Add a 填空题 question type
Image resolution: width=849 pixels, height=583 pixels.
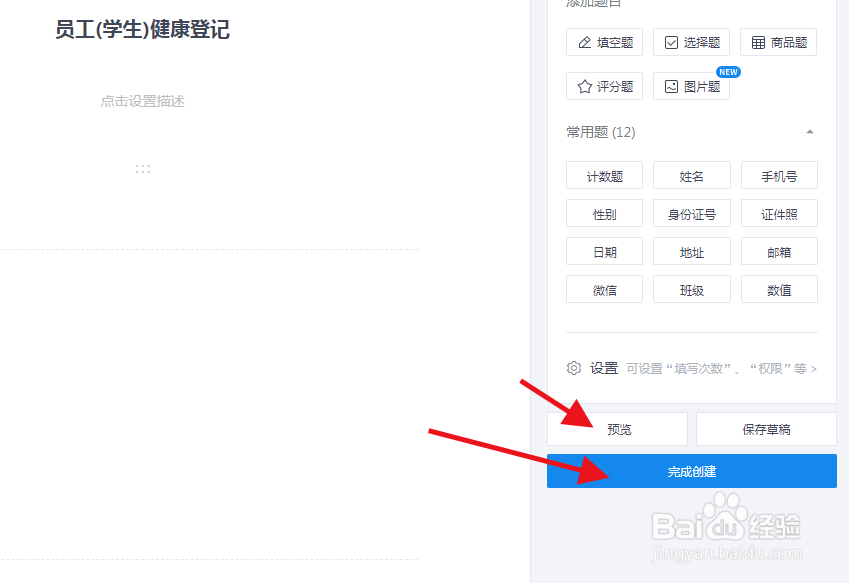(x=604, y=42)
